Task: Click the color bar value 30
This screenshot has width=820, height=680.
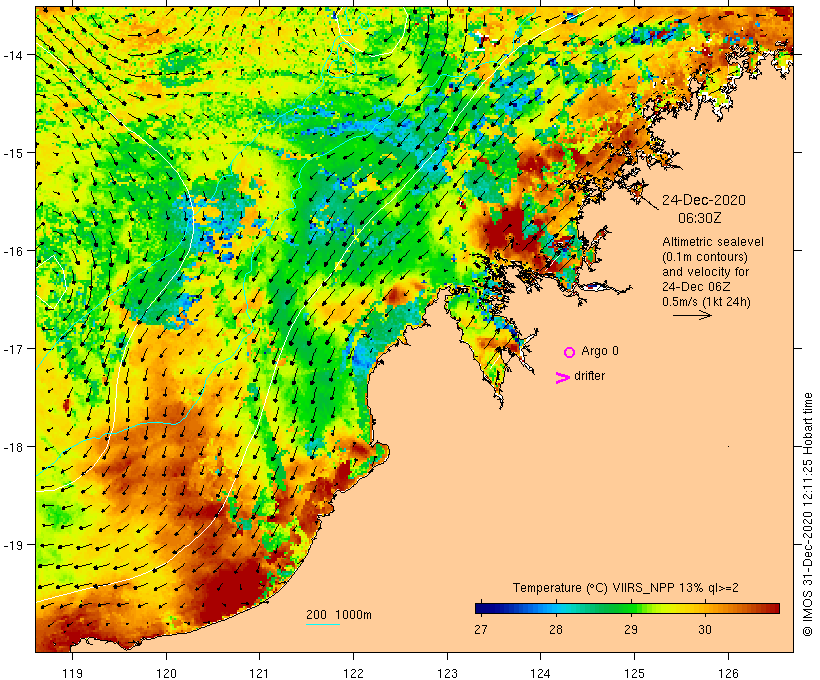Action: [705, 629]
